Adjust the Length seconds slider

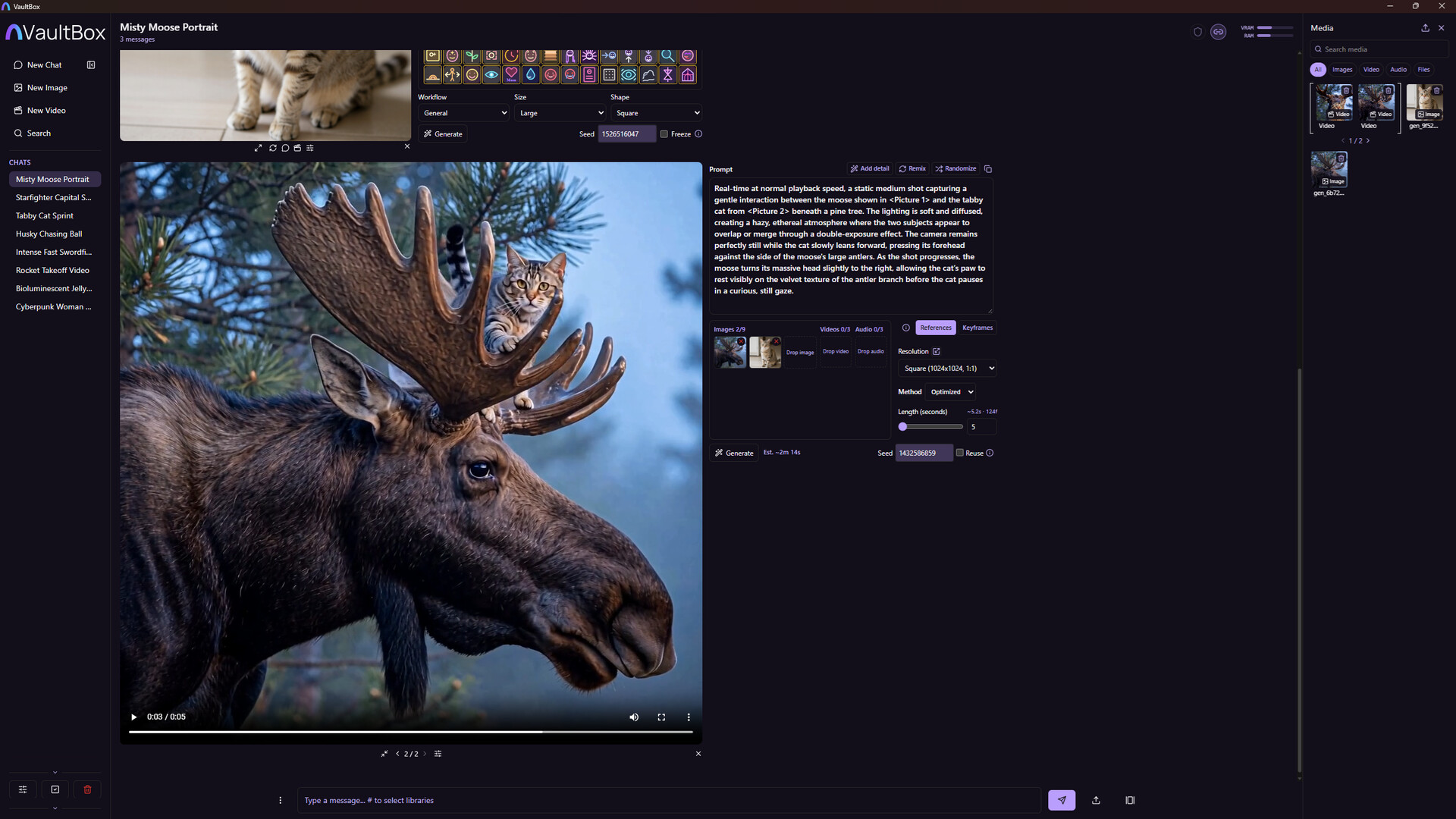930,427
